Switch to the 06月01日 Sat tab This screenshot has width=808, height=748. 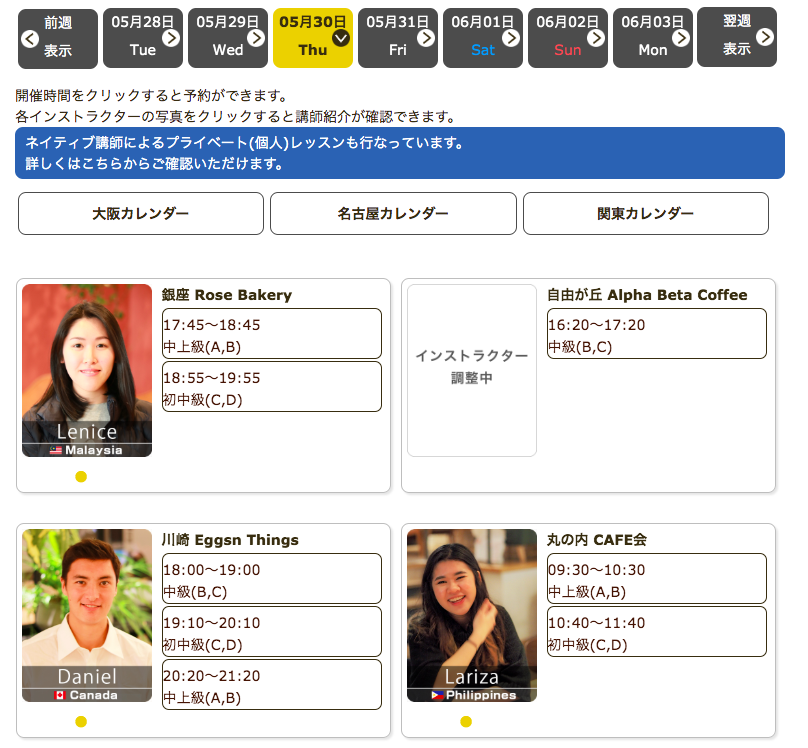pyautogui.click(x=482, y=38)
